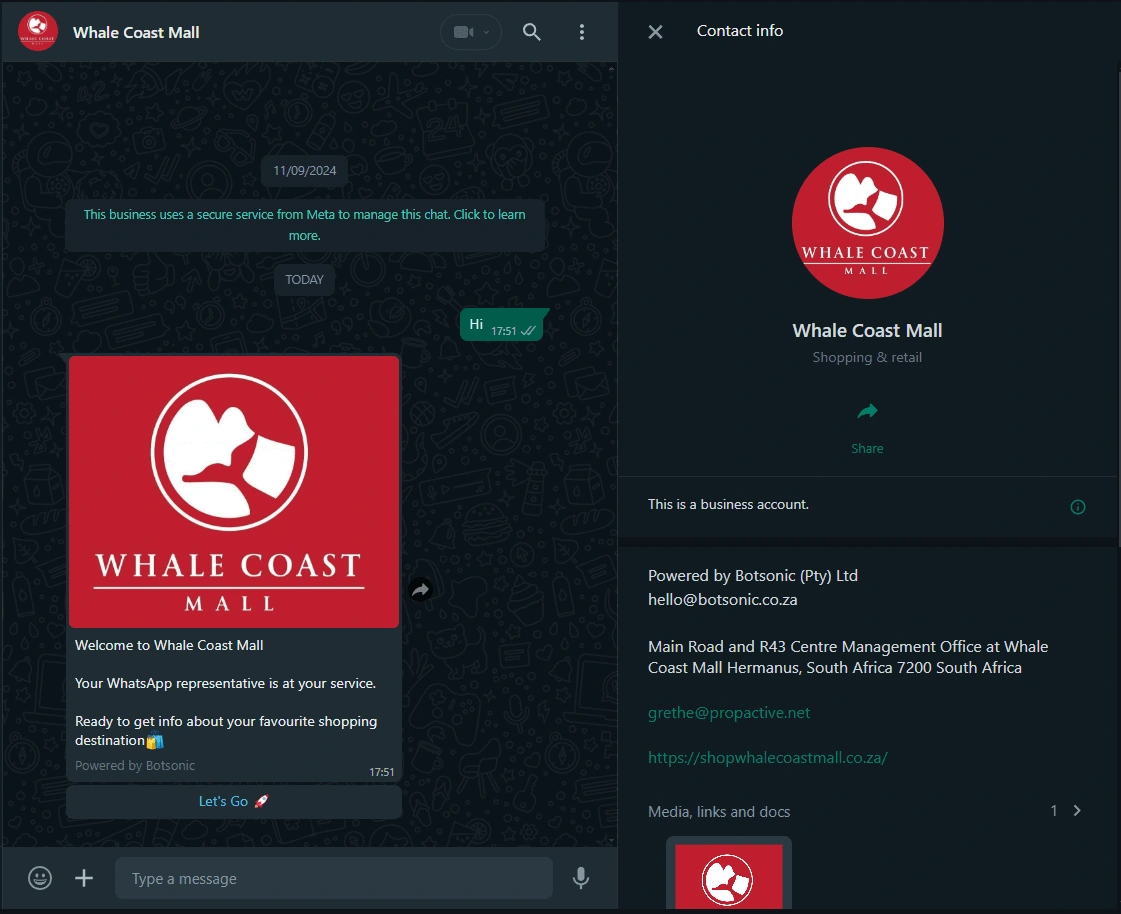Forward the welcome image message
The height and width of the screenshot is (914, 1121).
pos(420,589)
